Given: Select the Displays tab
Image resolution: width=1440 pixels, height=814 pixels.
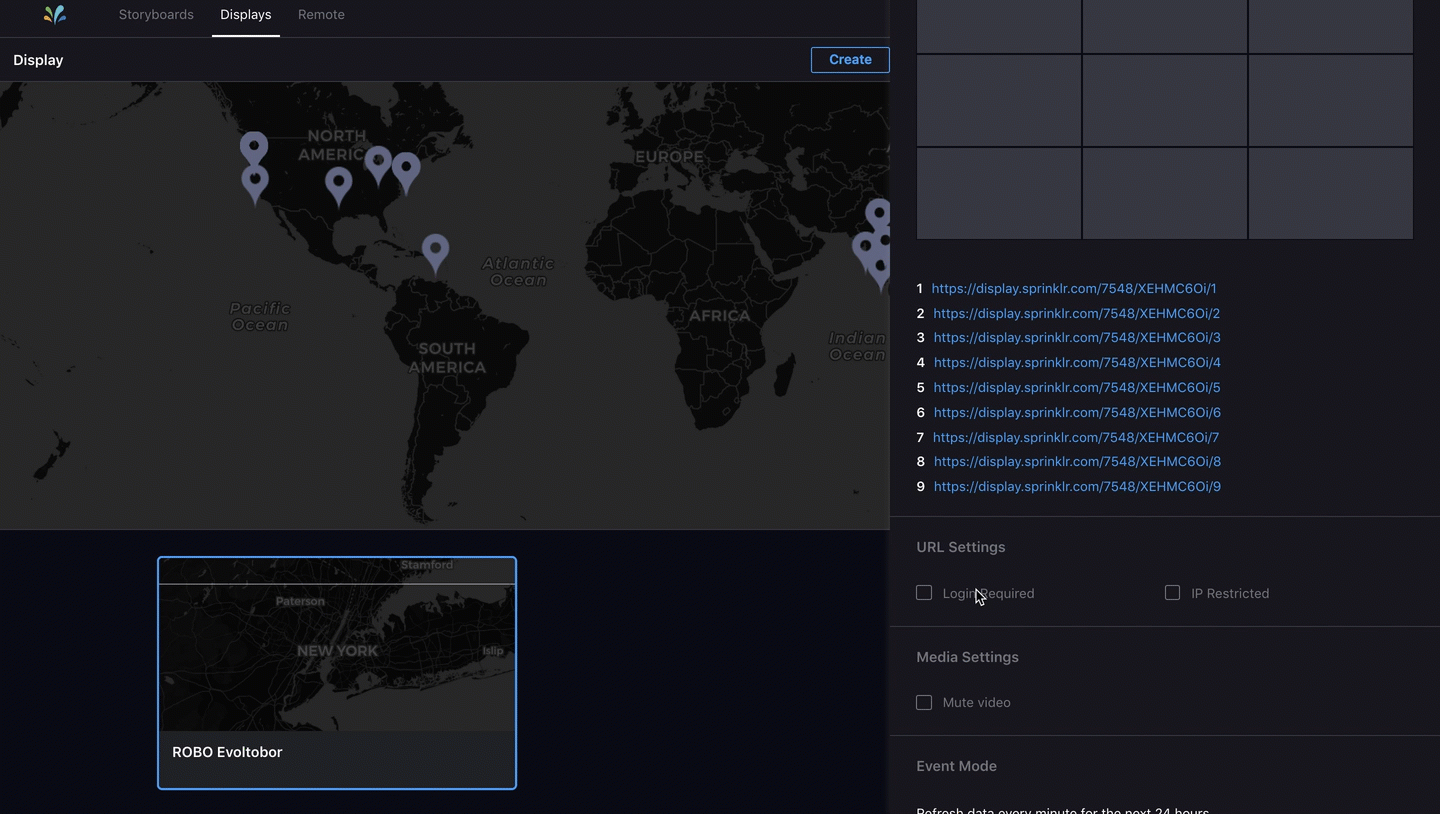Looking at the screenshot, I should click(x=246, y=15).
